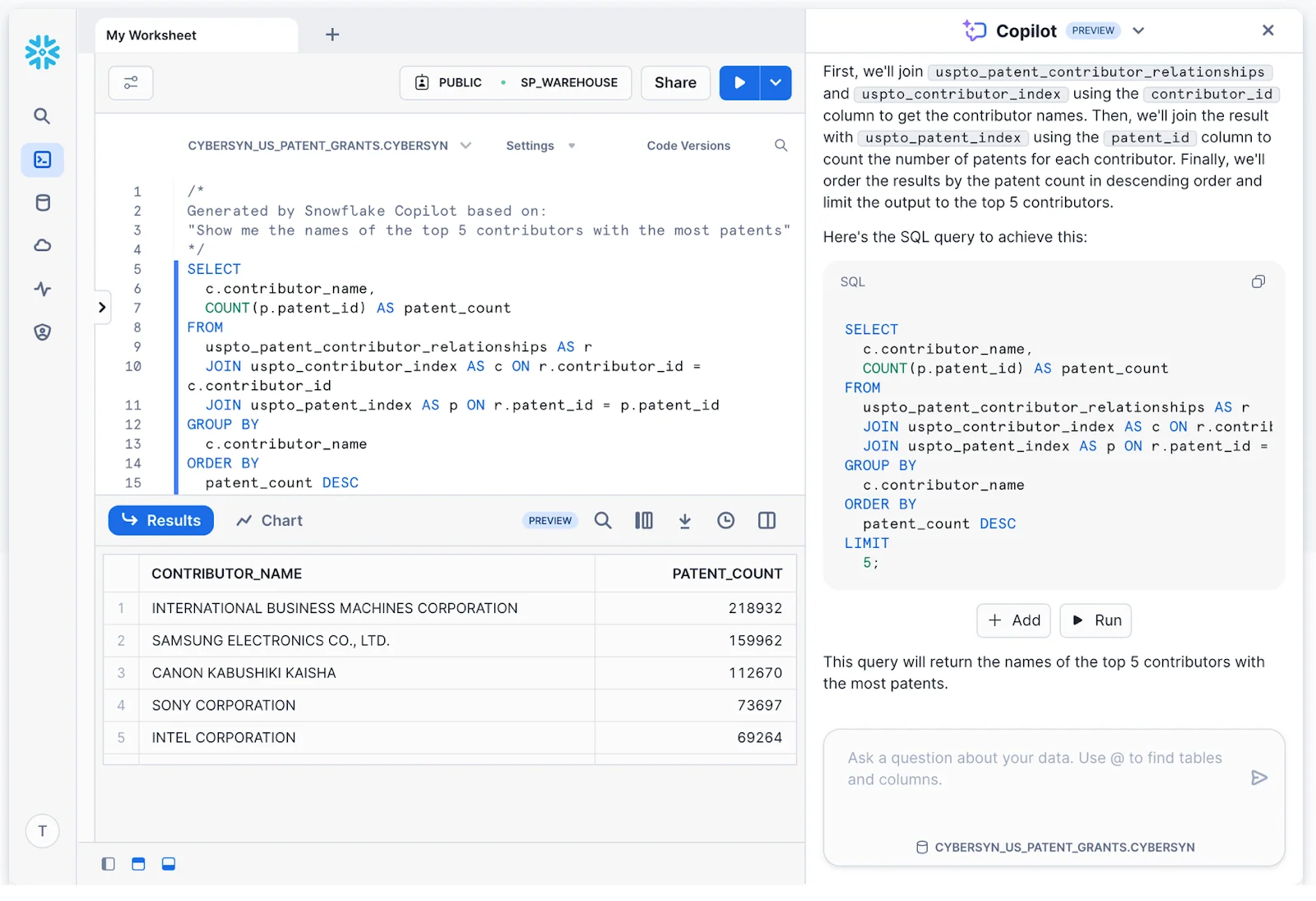Screen dimensions: 1316x901
Task: Select the SONY CORPORATION cell
Action: tap(367, 705)
